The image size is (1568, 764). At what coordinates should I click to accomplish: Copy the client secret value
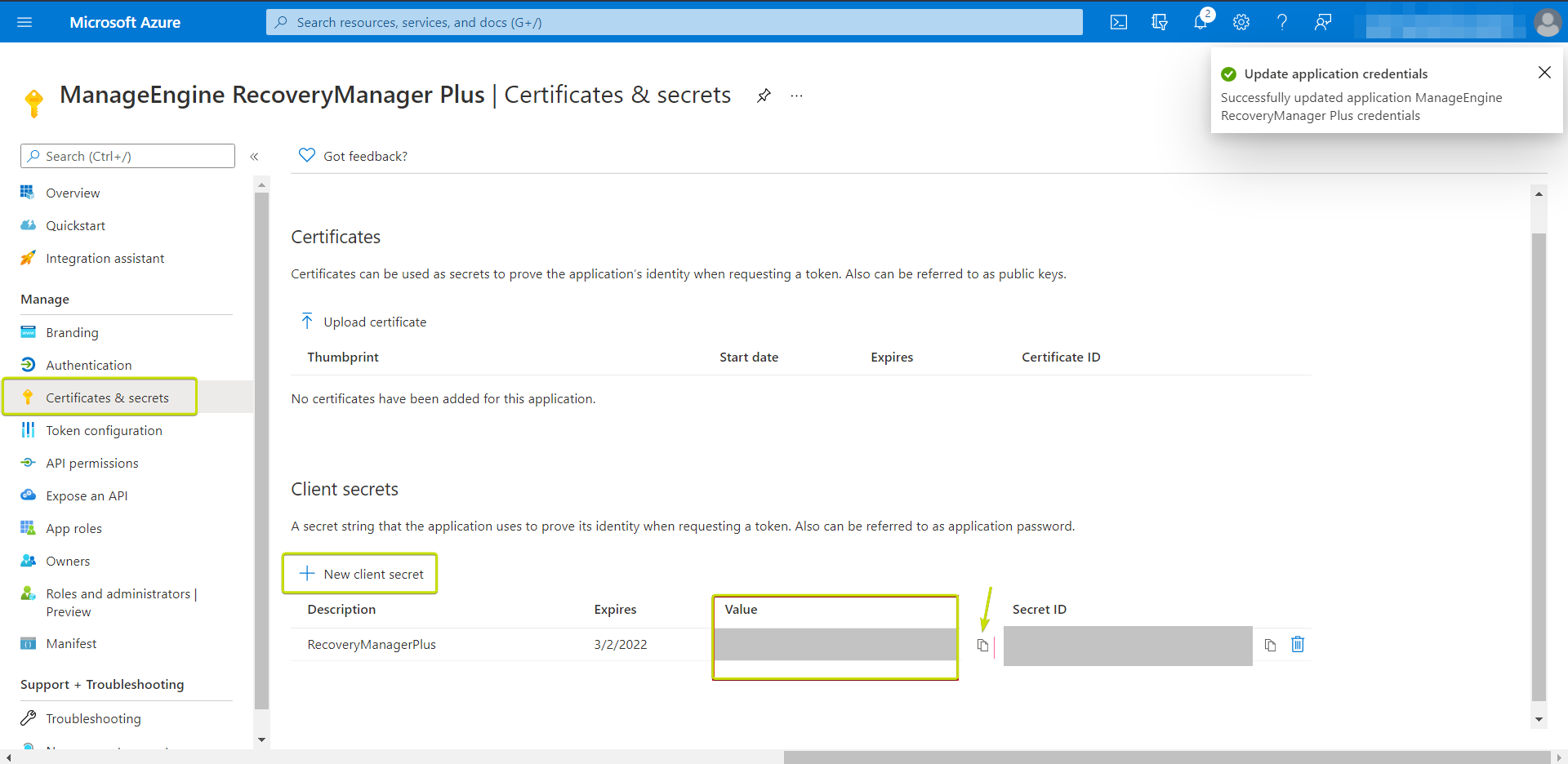[982, 646]
